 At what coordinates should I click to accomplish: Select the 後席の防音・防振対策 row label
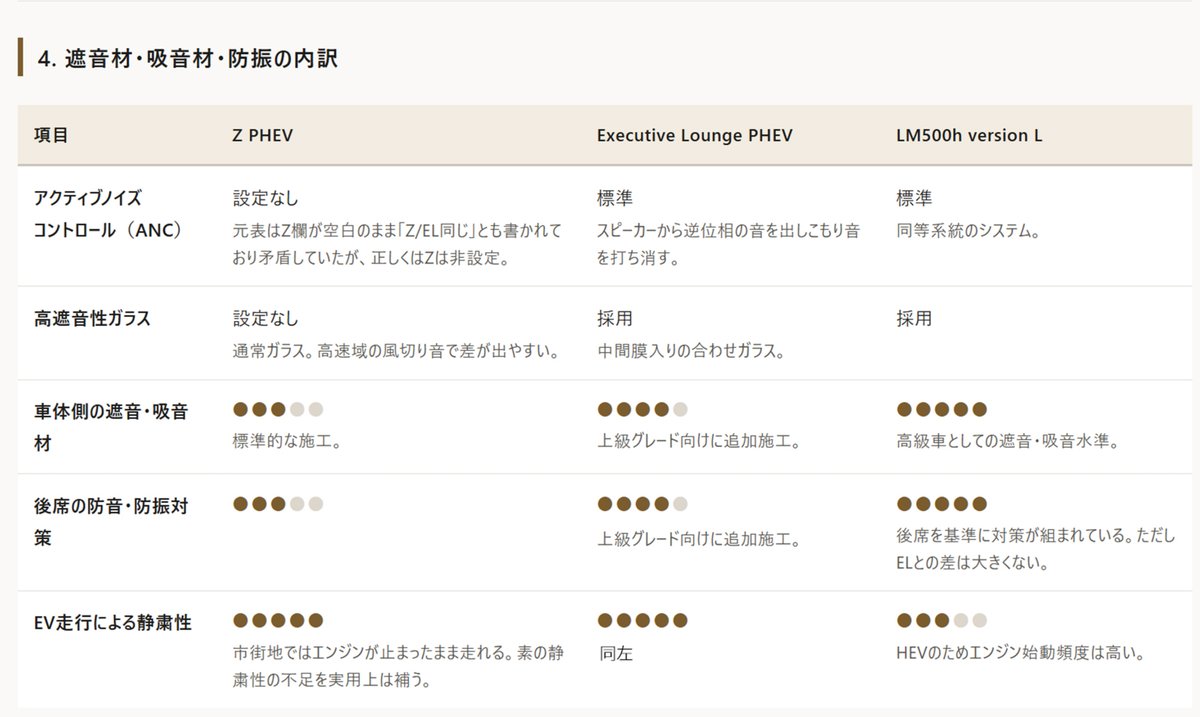pos(111,522)
